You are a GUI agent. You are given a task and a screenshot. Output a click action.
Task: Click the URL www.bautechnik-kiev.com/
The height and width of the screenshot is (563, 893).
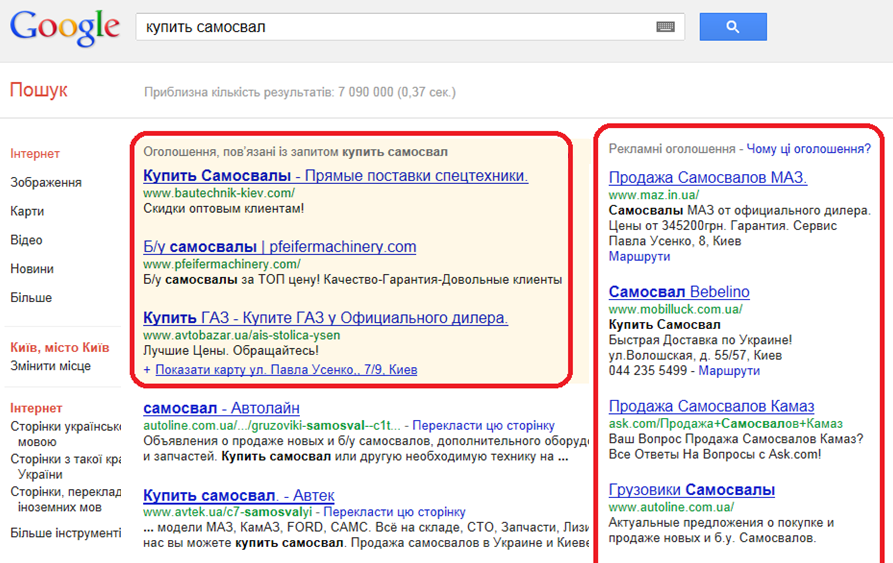pyautogui.click(x=219, y=193)
